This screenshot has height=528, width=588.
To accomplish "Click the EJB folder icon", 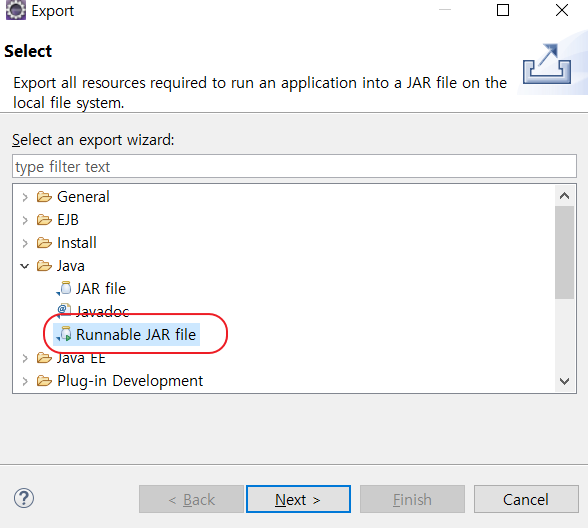I will [x=44, y=220].
